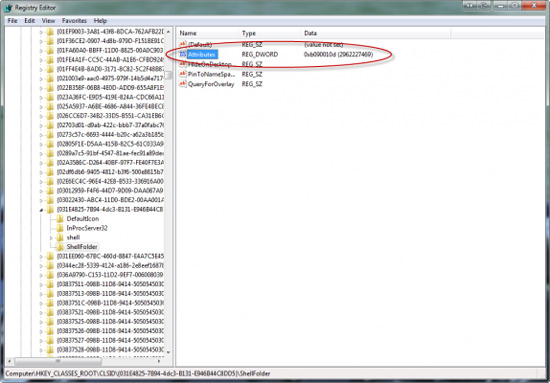Click folder icon of {01FE4A1F key
The image size is (550, 383).
(x=50, y=60)
